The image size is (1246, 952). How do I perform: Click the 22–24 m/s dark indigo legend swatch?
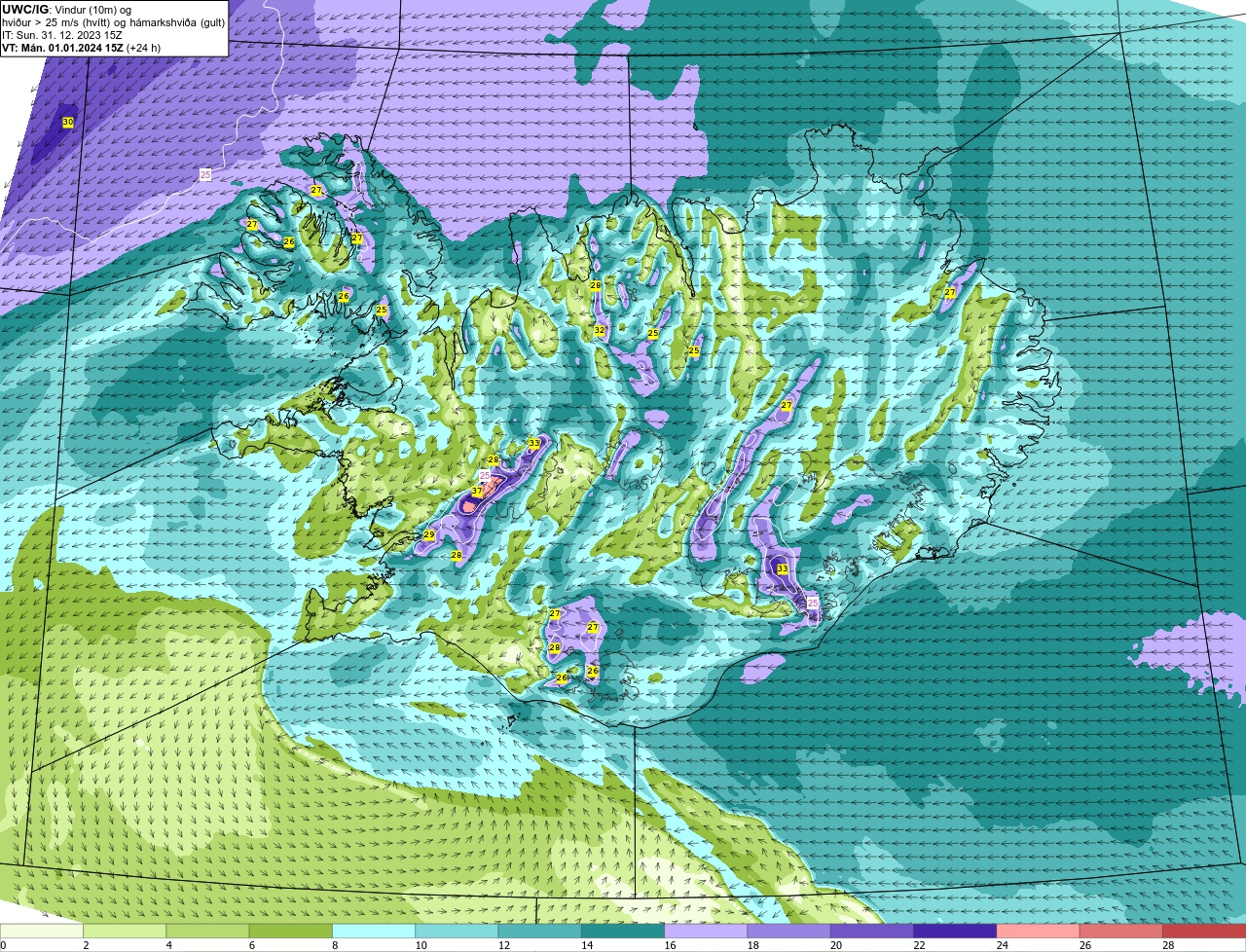956,931
